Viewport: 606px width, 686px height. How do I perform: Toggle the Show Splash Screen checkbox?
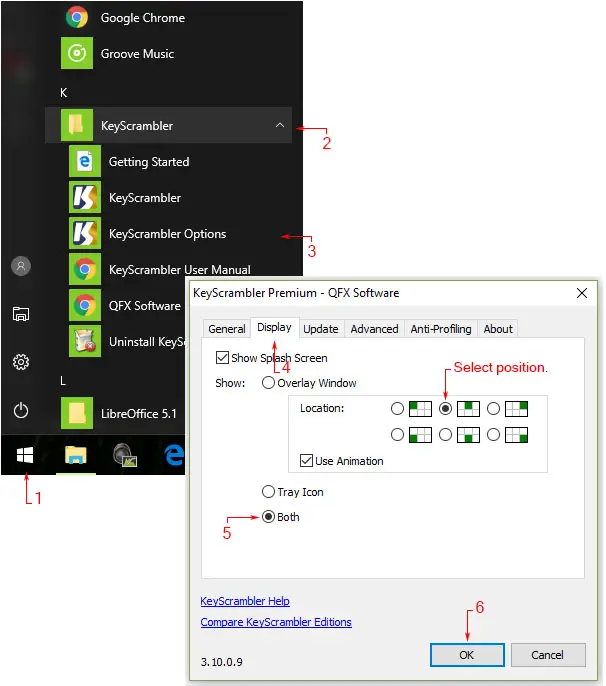(222, 357)
